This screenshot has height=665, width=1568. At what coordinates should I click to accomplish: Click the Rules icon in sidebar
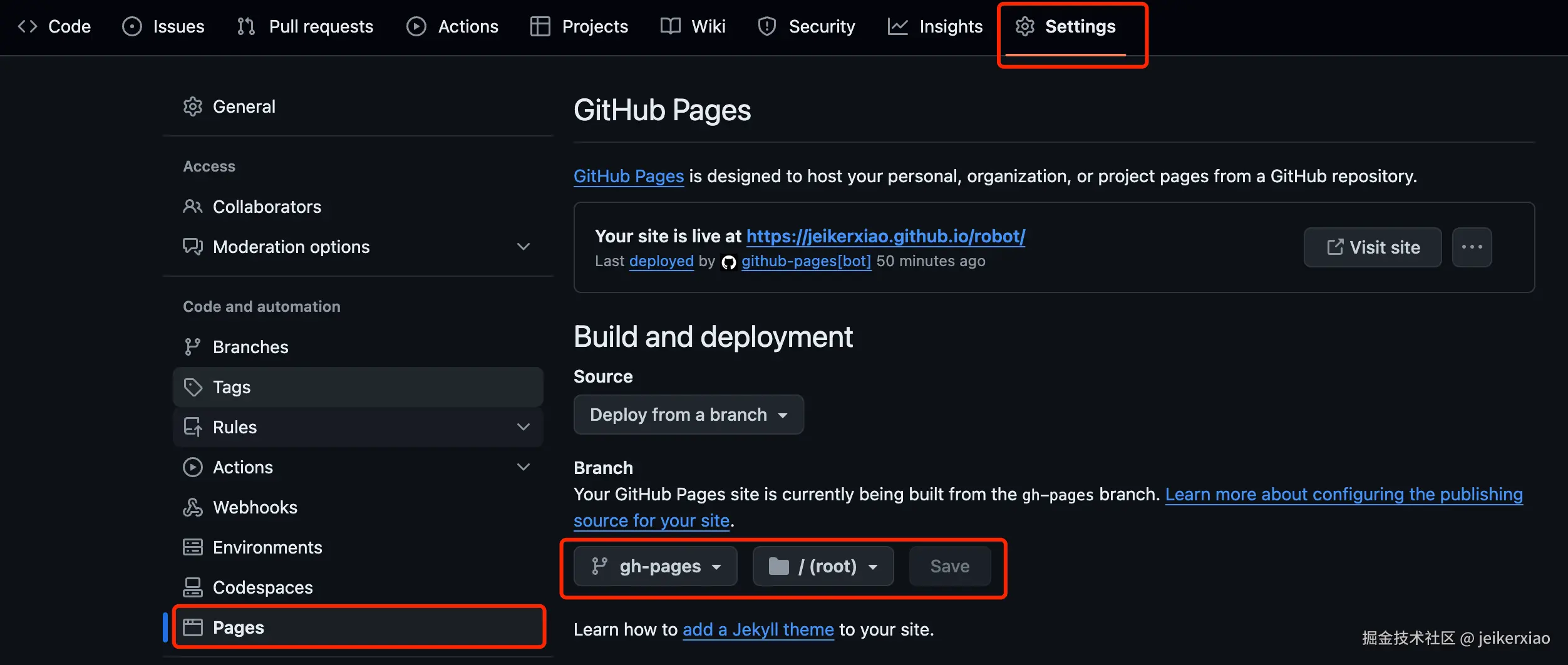pos(193,427)
